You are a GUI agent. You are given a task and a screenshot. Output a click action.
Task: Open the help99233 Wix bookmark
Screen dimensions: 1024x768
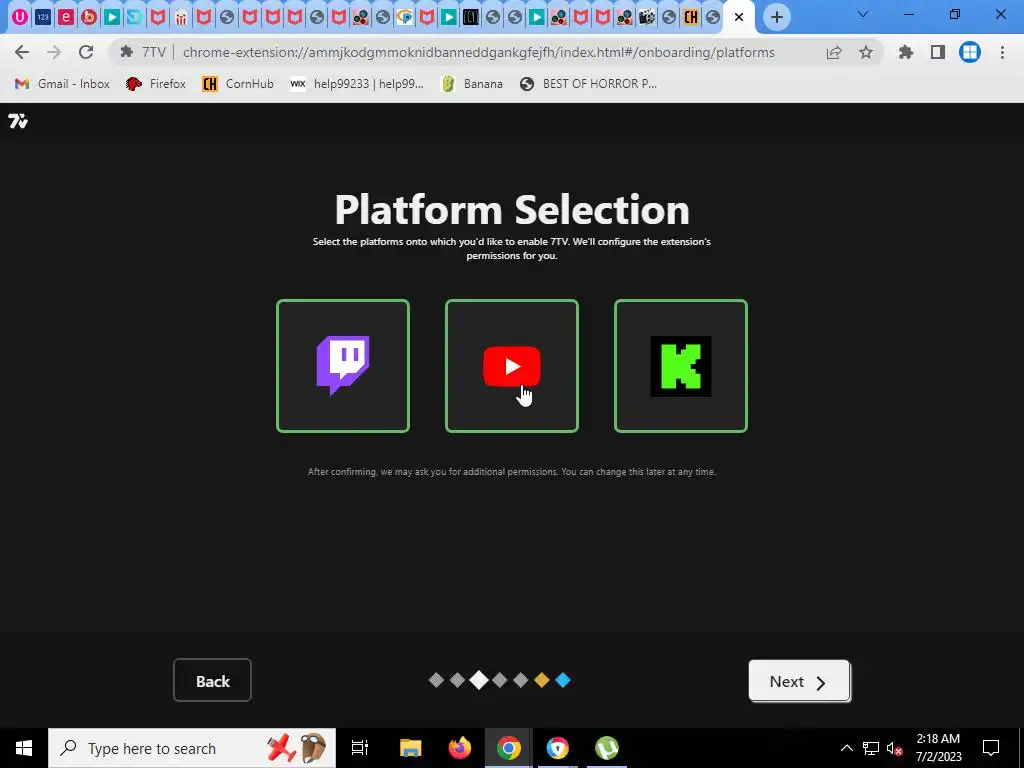(x=357, y=84)
